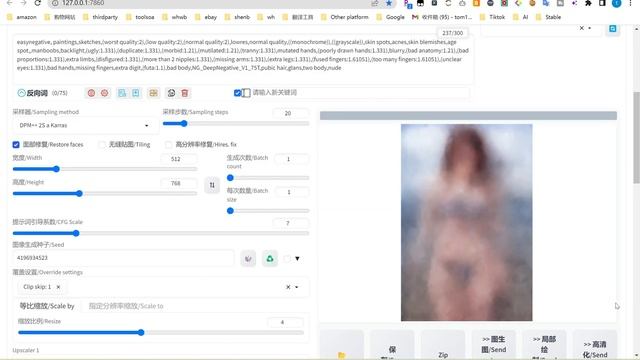Click the generated image preview
The width and height of the screenshot is (640, 360).
pyautogui.click(x=467, y=222)
